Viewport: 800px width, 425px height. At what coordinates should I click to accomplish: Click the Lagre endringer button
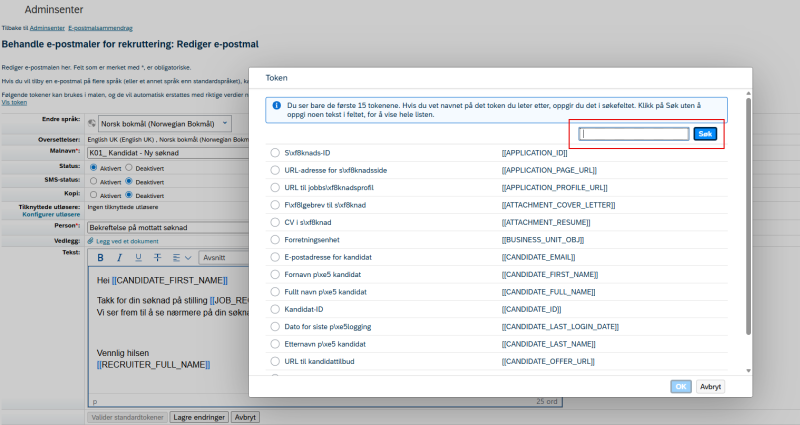point(199,417)
